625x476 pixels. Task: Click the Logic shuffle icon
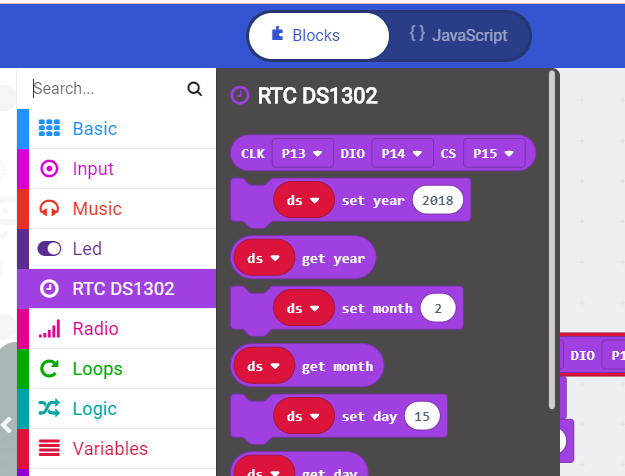coord(49,408)
